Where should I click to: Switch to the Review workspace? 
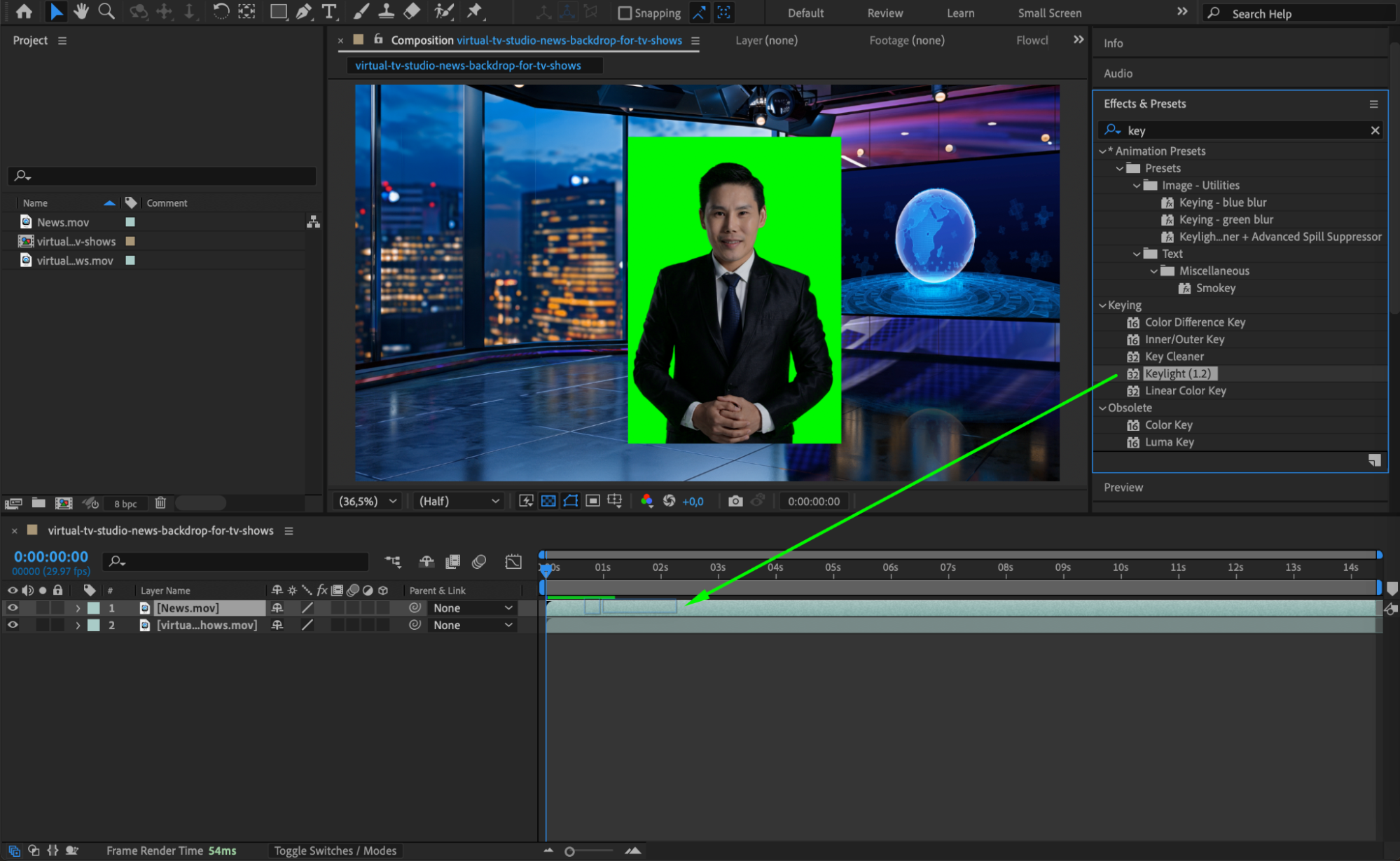coord(885,13)
